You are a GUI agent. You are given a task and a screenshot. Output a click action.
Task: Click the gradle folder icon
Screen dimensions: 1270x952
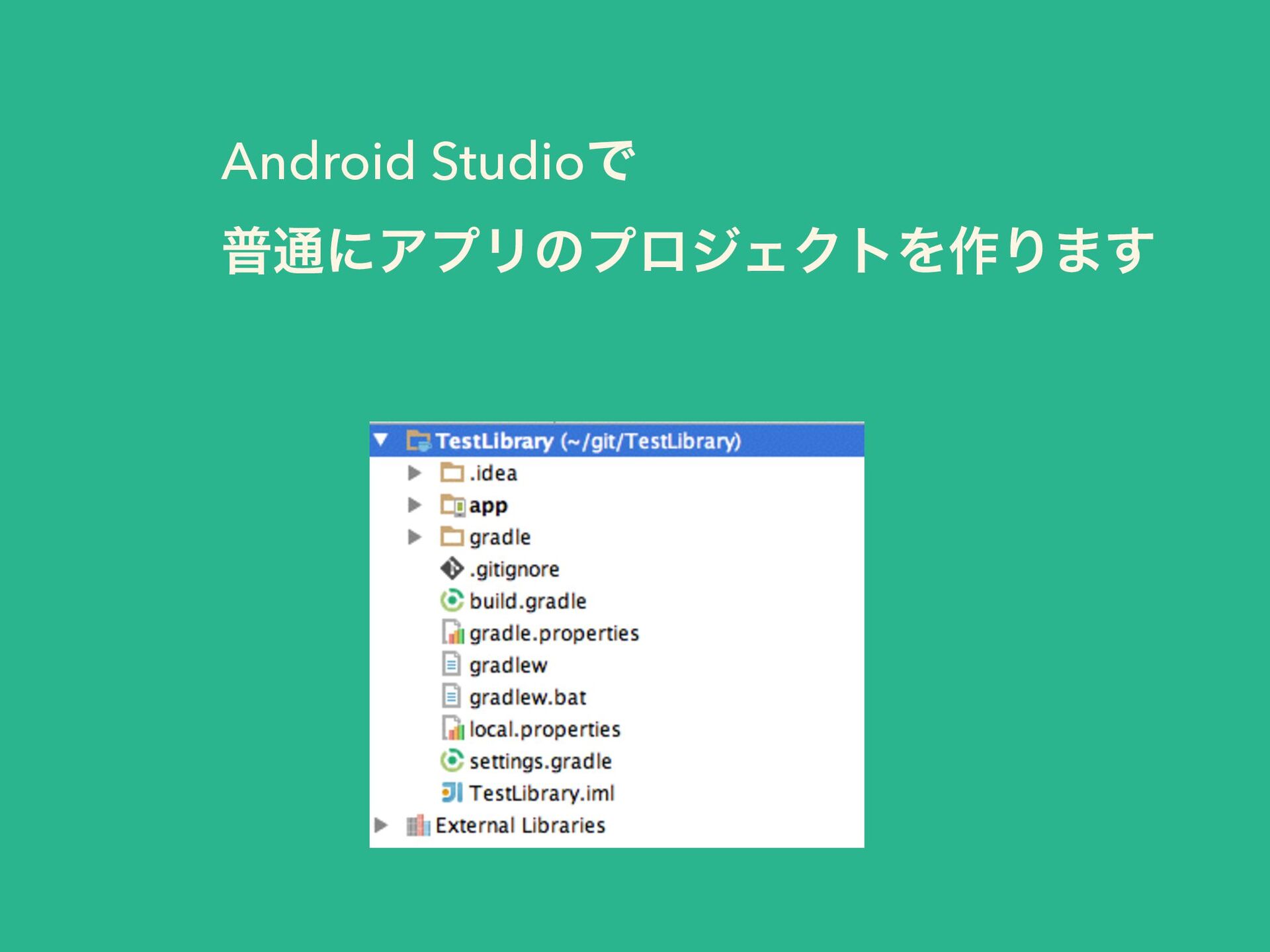point(452,536)
